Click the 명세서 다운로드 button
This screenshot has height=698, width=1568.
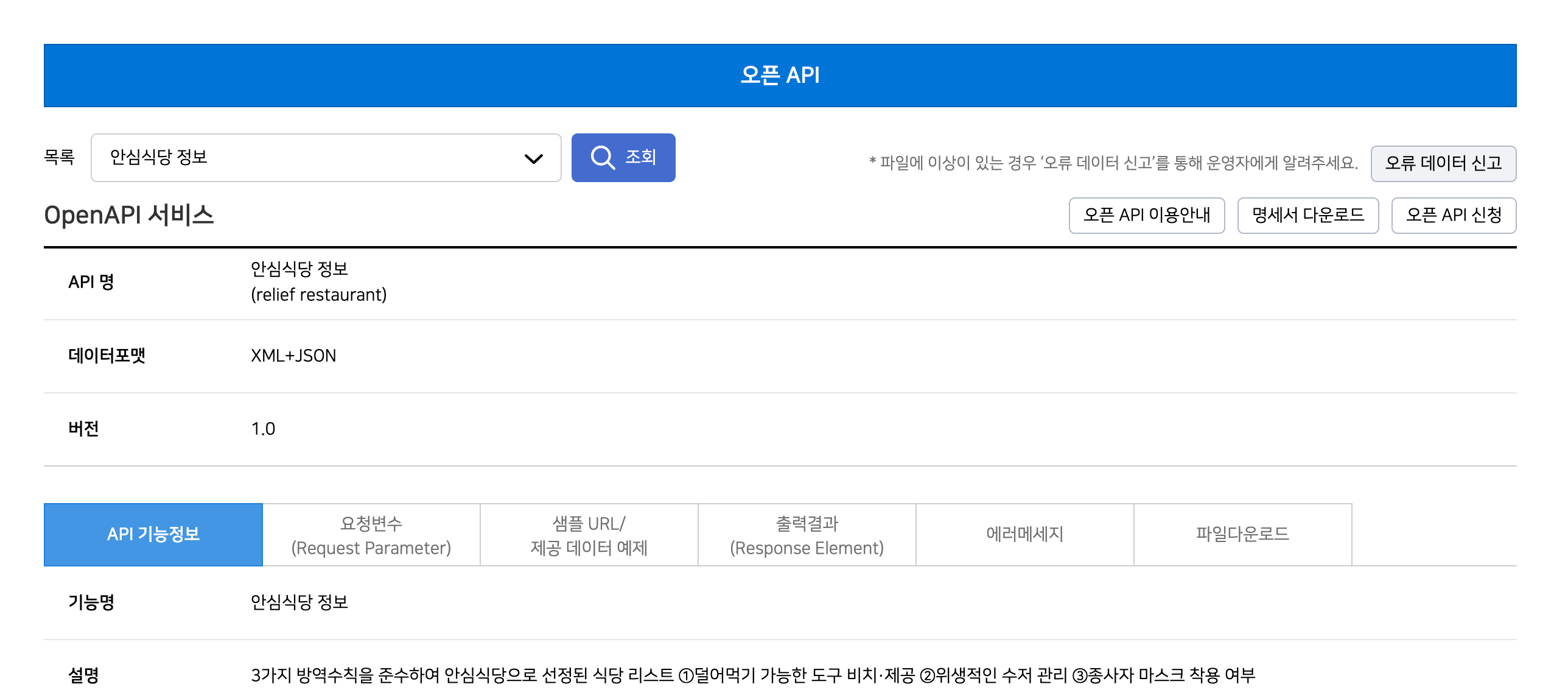1307,215
